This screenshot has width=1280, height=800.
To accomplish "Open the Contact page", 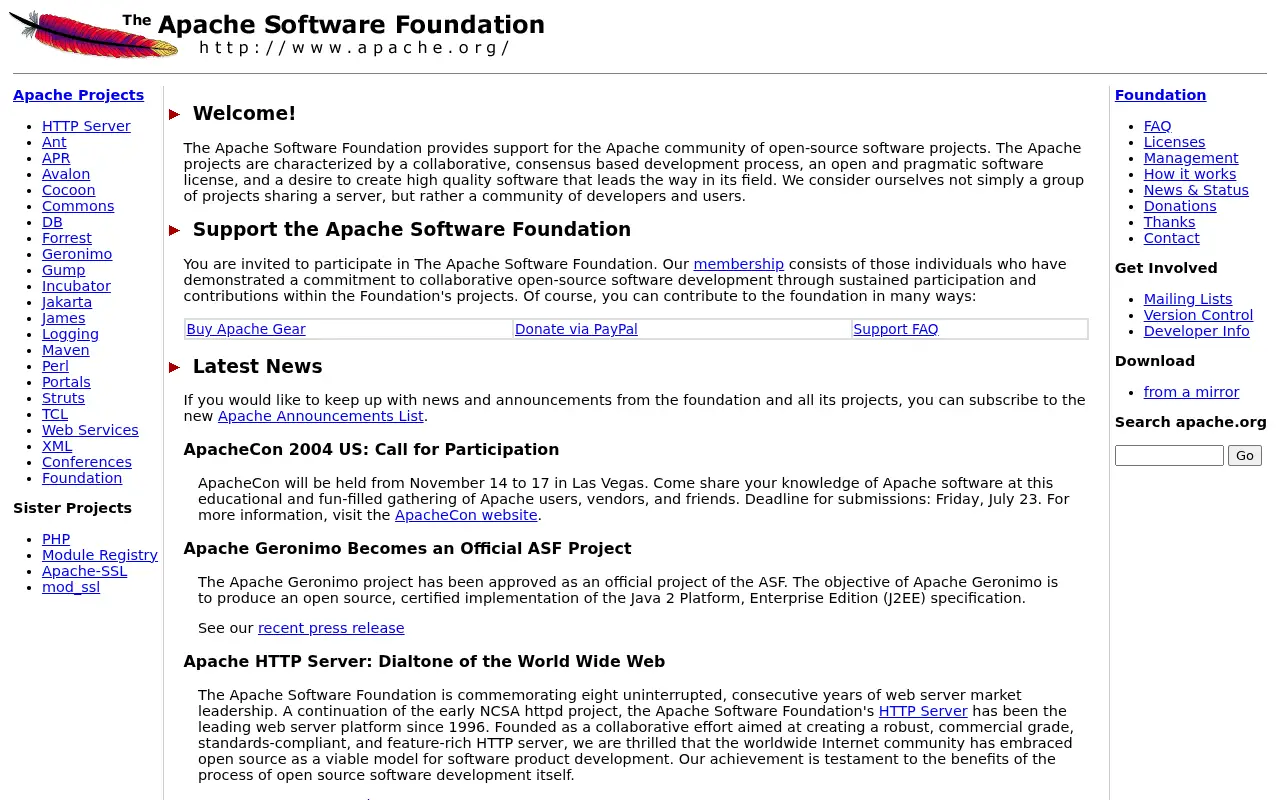I will pyautogui.click(x=1172, y=238).
